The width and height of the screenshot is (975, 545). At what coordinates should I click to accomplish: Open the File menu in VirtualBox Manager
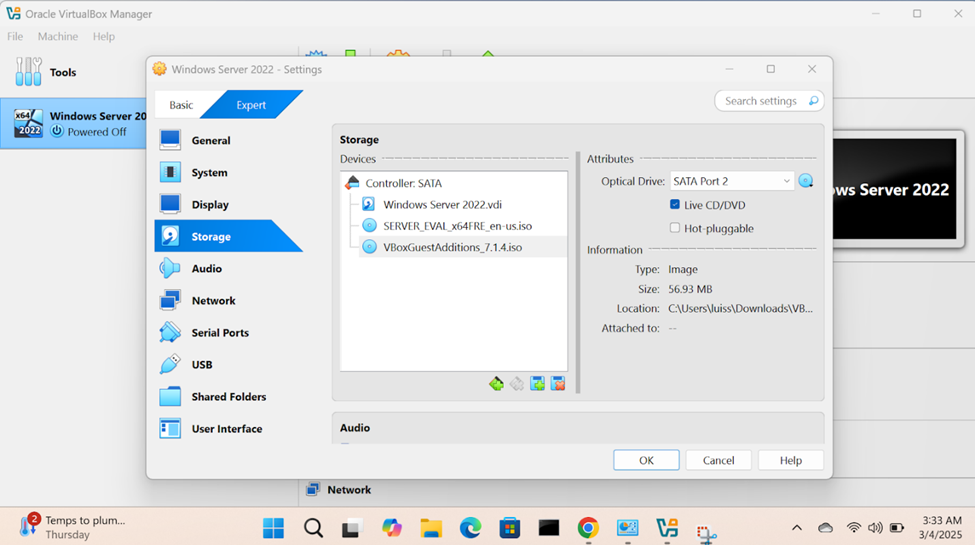point(15,37)
